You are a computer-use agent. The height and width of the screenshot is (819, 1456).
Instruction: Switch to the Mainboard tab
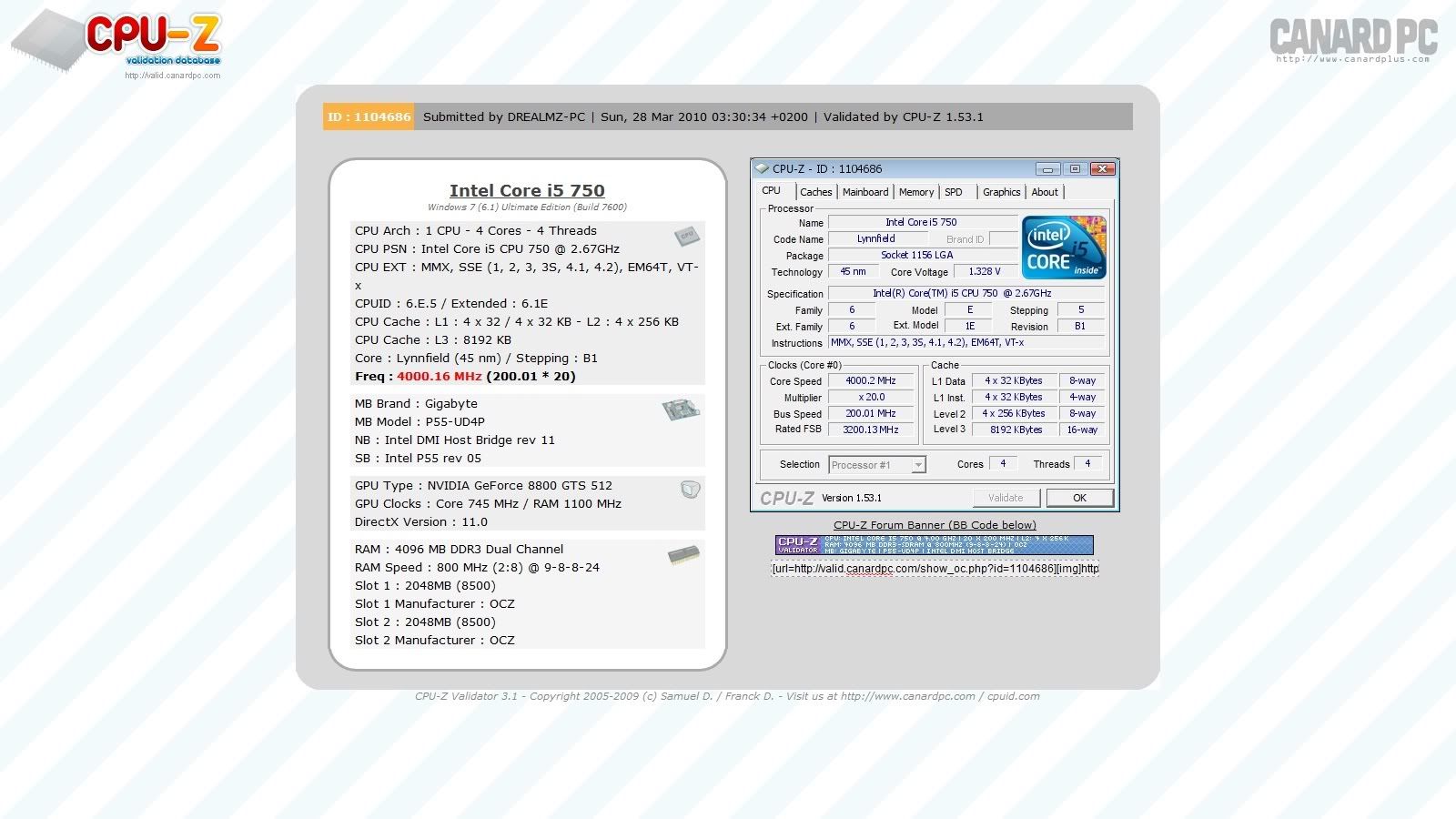[x=864, y=192]
